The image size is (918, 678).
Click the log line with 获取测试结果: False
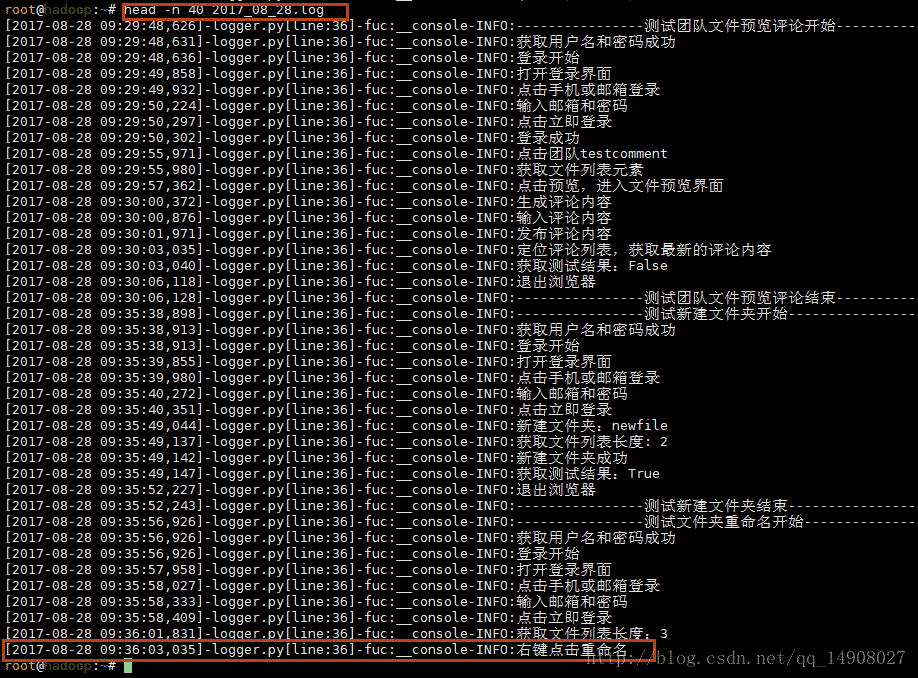click(337, 266)
